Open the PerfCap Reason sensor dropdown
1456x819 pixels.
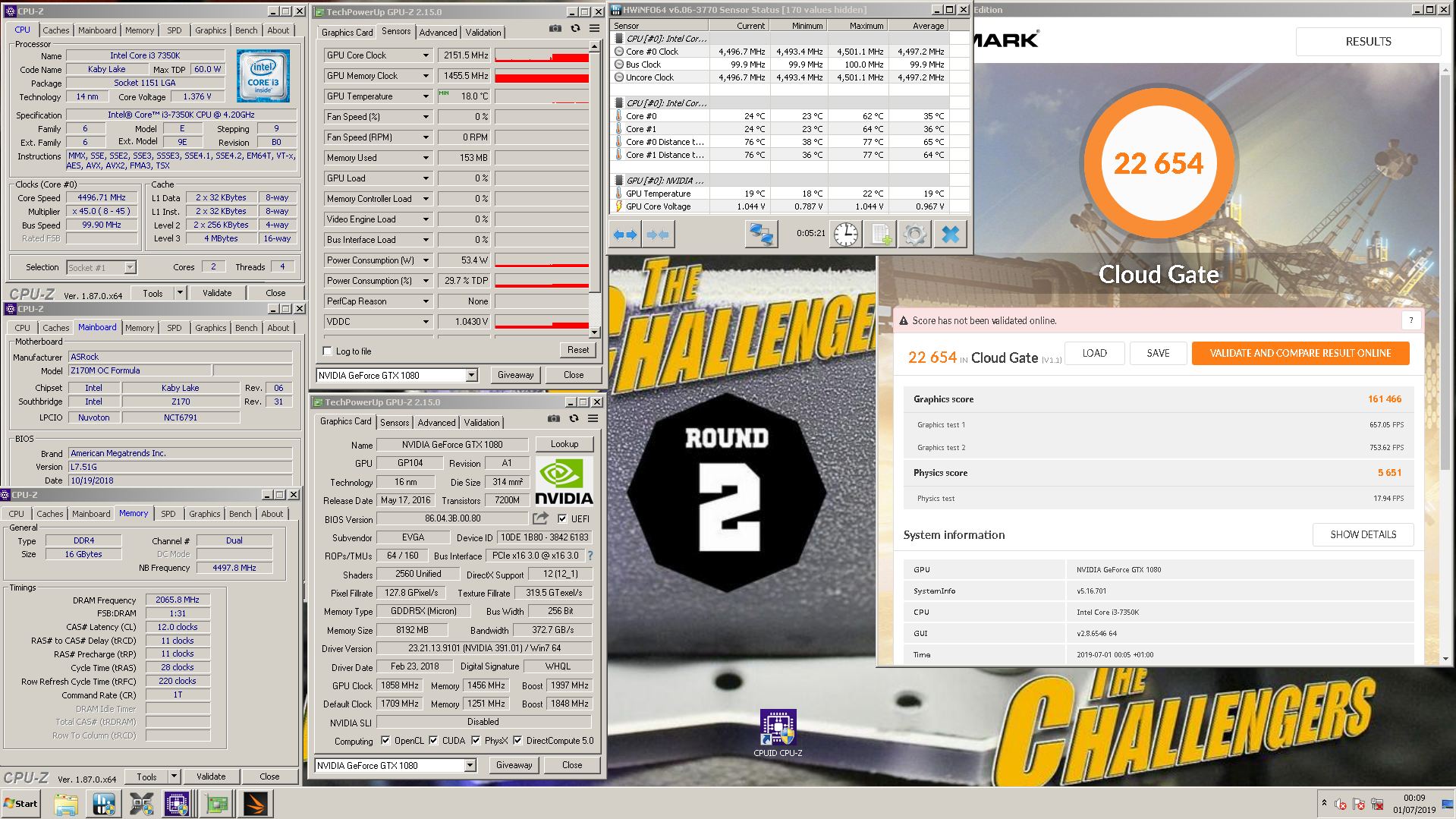426,301
